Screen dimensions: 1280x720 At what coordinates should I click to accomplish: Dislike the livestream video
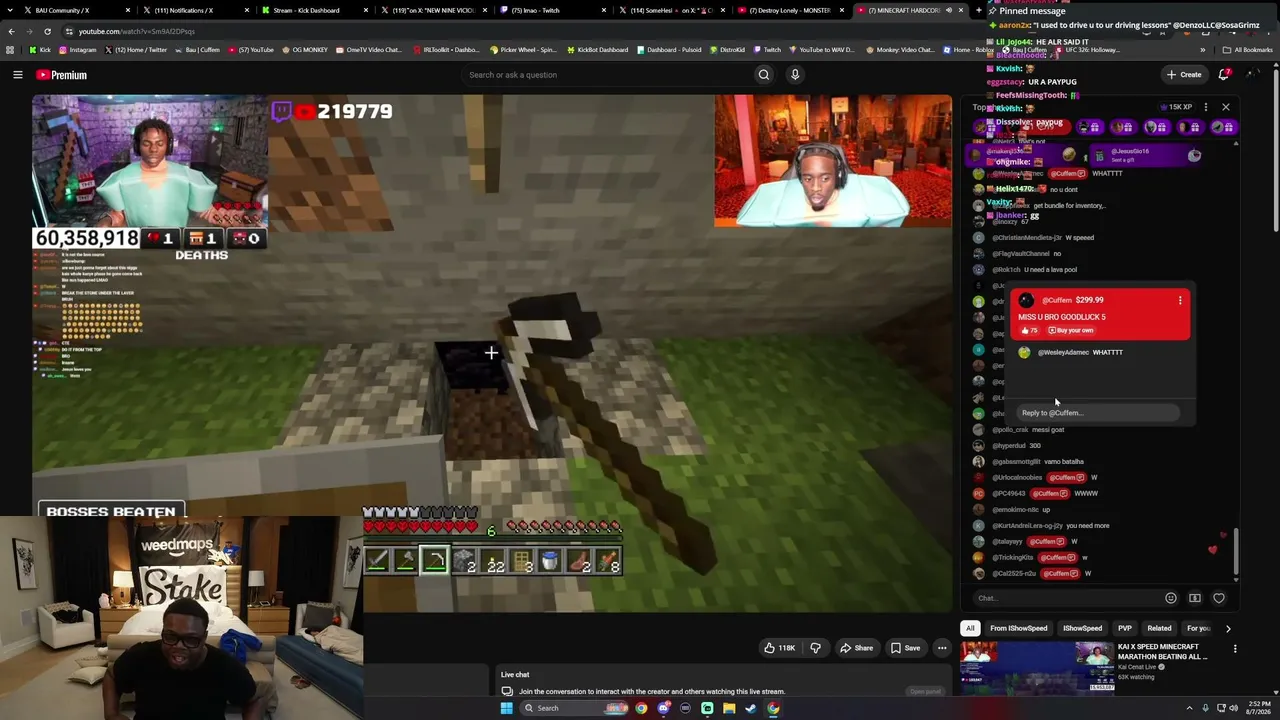coord(815,648)
